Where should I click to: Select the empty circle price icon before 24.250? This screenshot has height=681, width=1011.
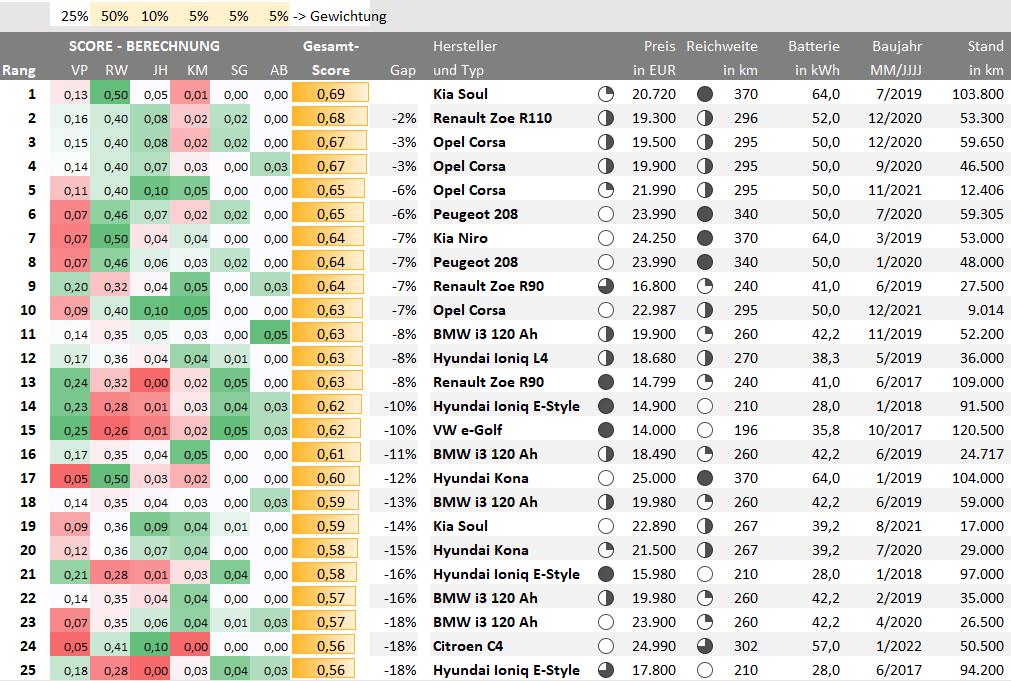tap(606, 238)
